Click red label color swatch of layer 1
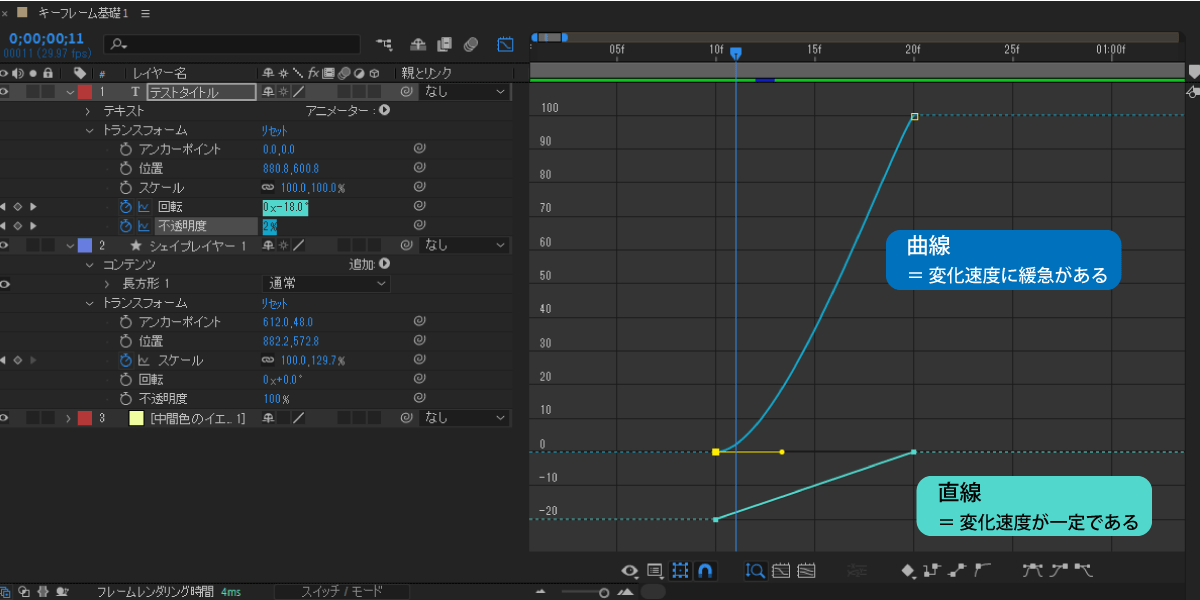Viewport: 1200px width, 600px height. coord(85,92)
